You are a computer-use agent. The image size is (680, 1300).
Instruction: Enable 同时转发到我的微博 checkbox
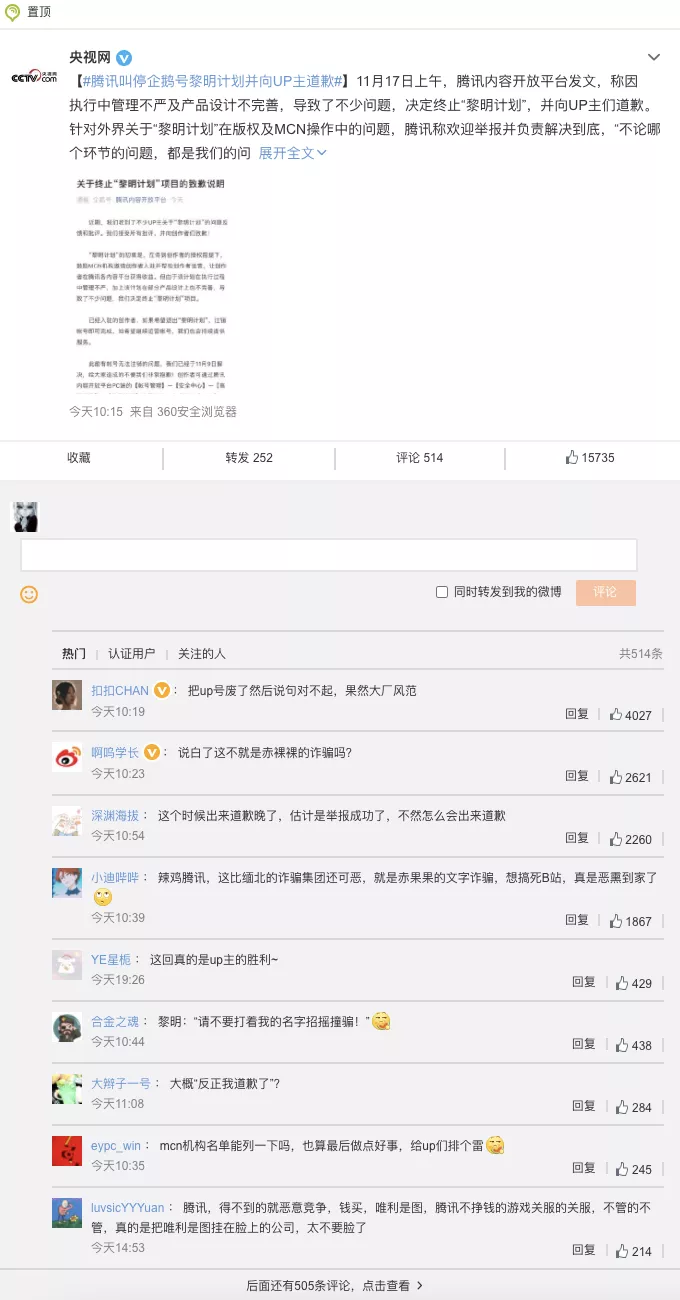coord(442,592)
